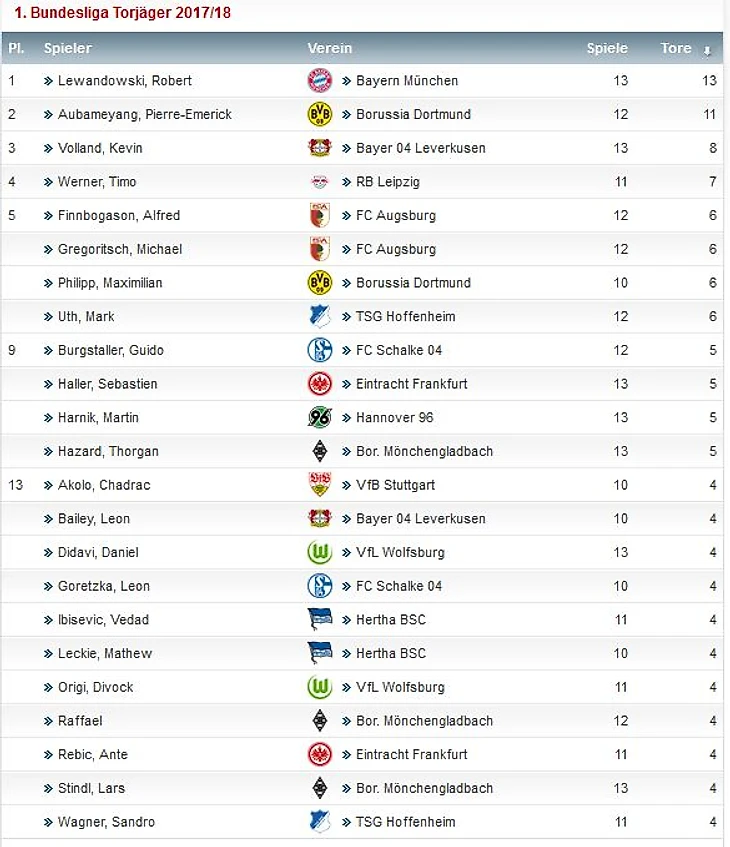Sort by the Spiele column header
Screen dimensions: 730x847
point(607,48)
